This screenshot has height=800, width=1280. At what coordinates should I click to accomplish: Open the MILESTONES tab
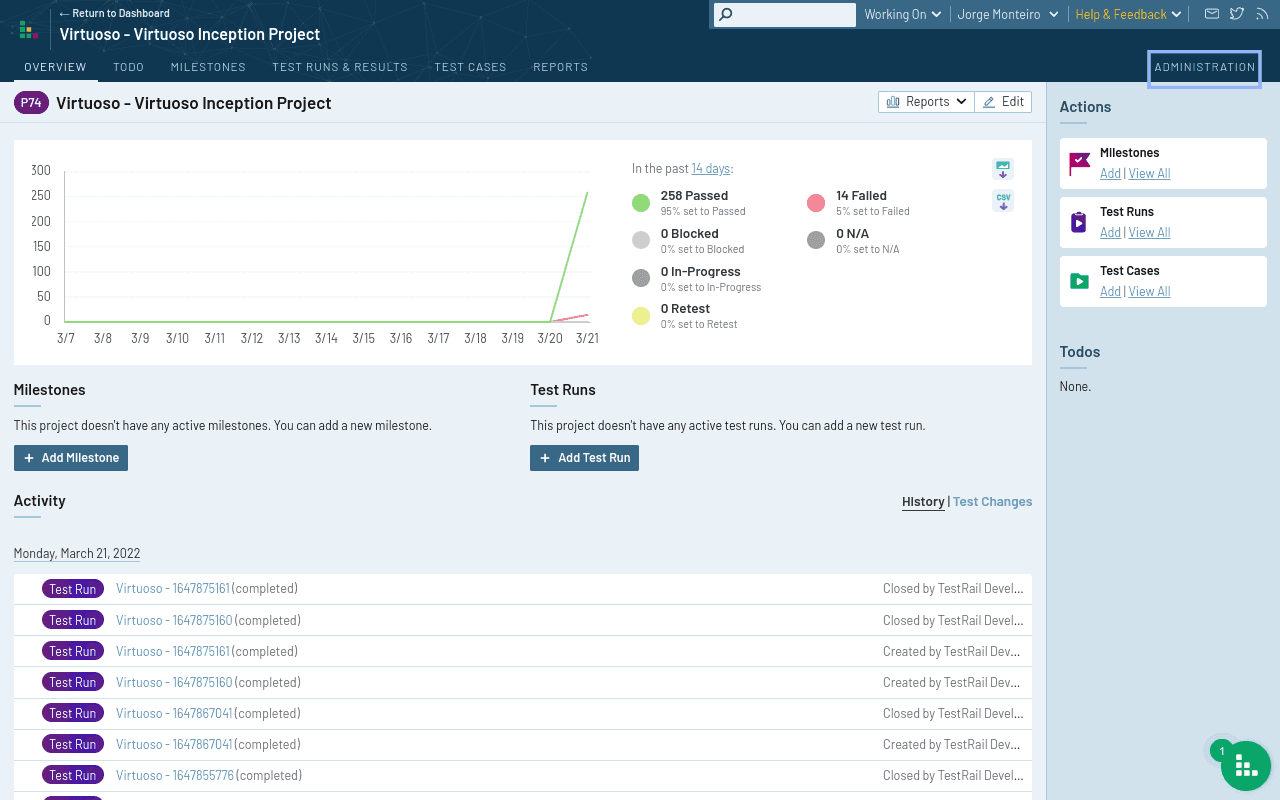(x=207, y=67)
